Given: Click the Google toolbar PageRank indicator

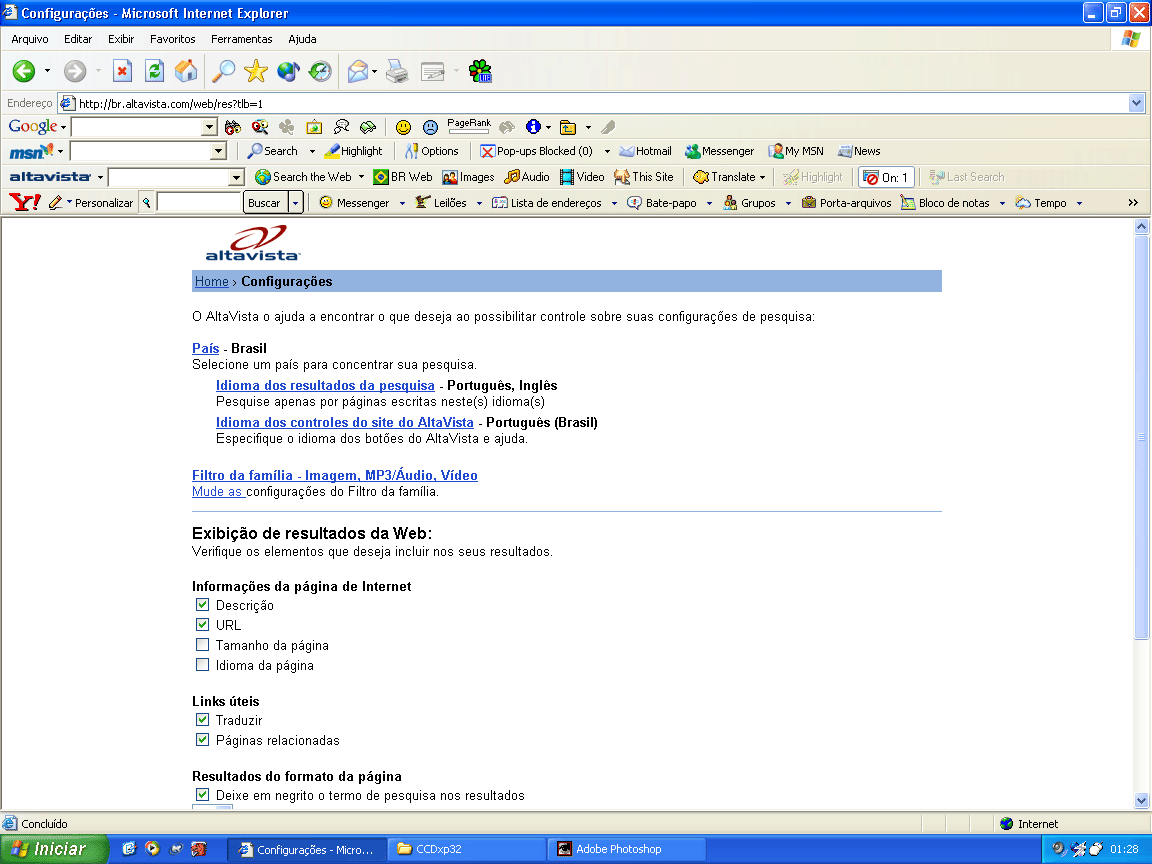Looking at the screenshot, I should click(469, 126).
